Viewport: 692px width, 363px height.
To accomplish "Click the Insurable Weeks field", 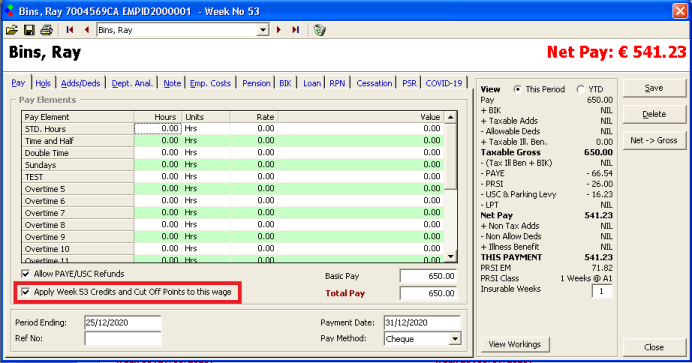I will tap(602, 291).
